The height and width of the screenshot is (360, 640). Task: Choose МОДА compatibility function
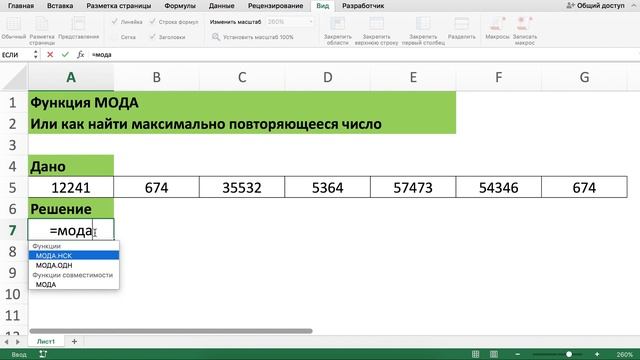point(74,284)
